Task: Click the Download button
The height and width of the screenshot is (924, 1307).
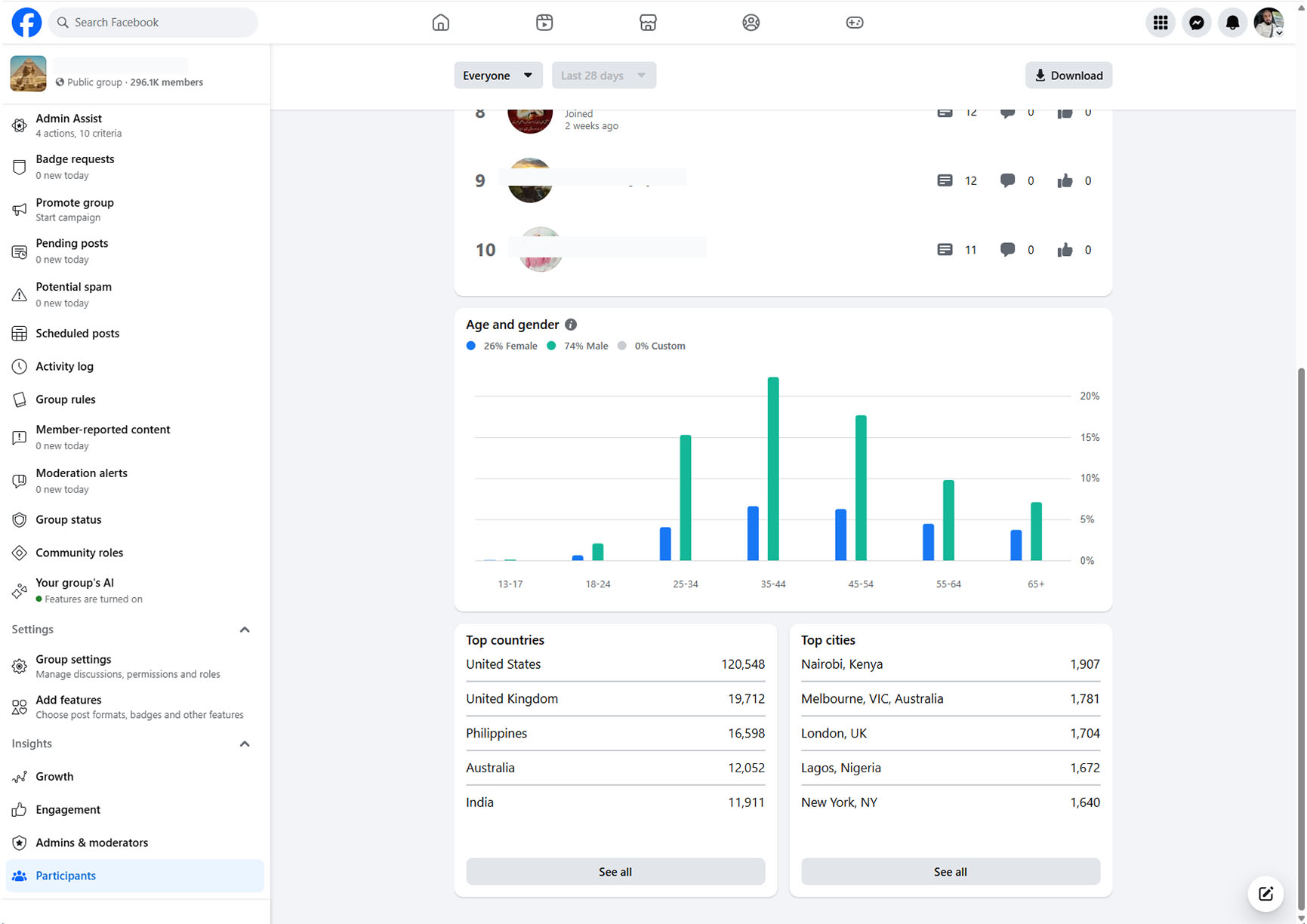Action: pyautogui.click(x=1068, y=75)
